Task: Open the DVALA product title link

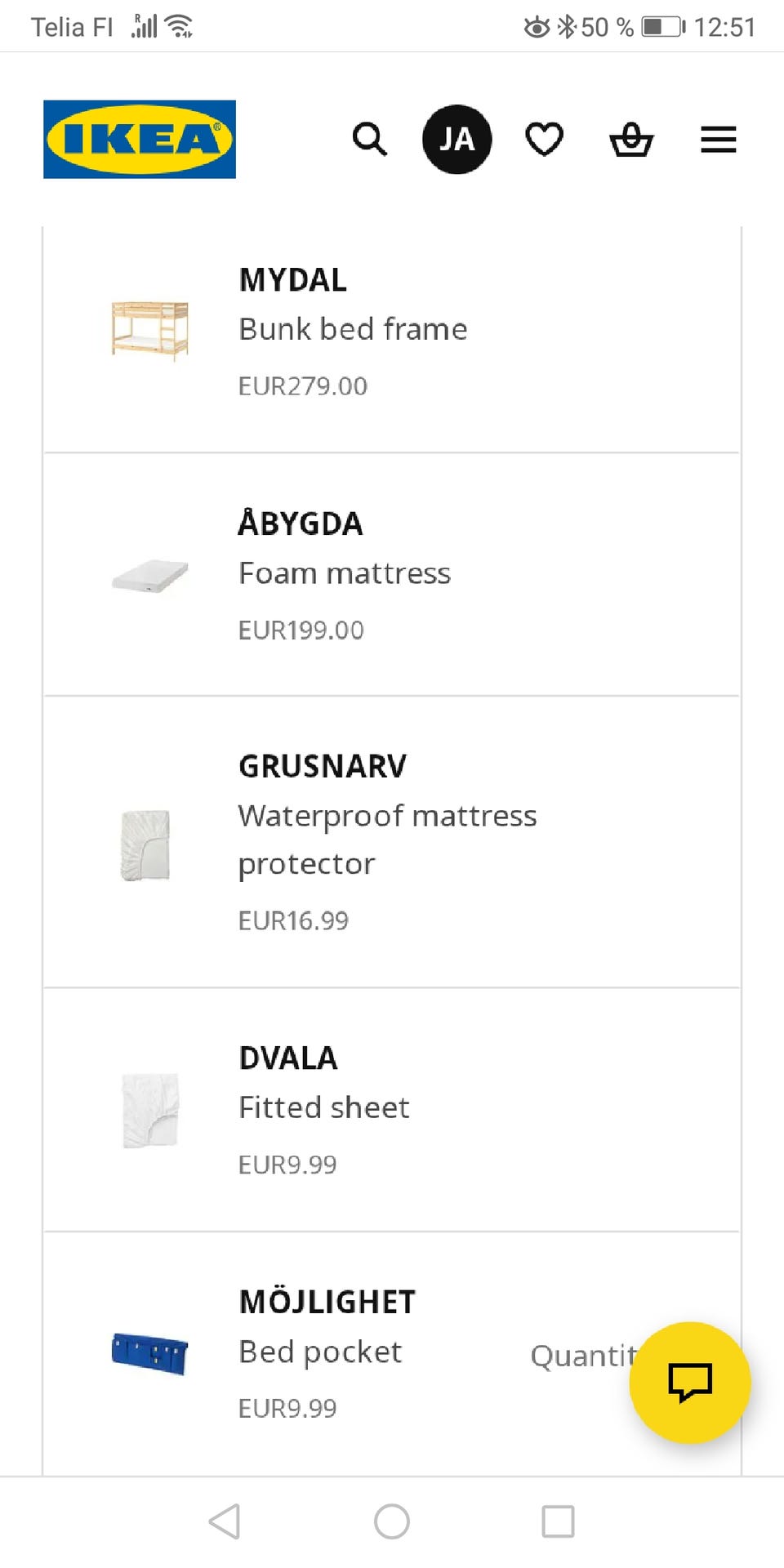Action: tap(287, 1058)
